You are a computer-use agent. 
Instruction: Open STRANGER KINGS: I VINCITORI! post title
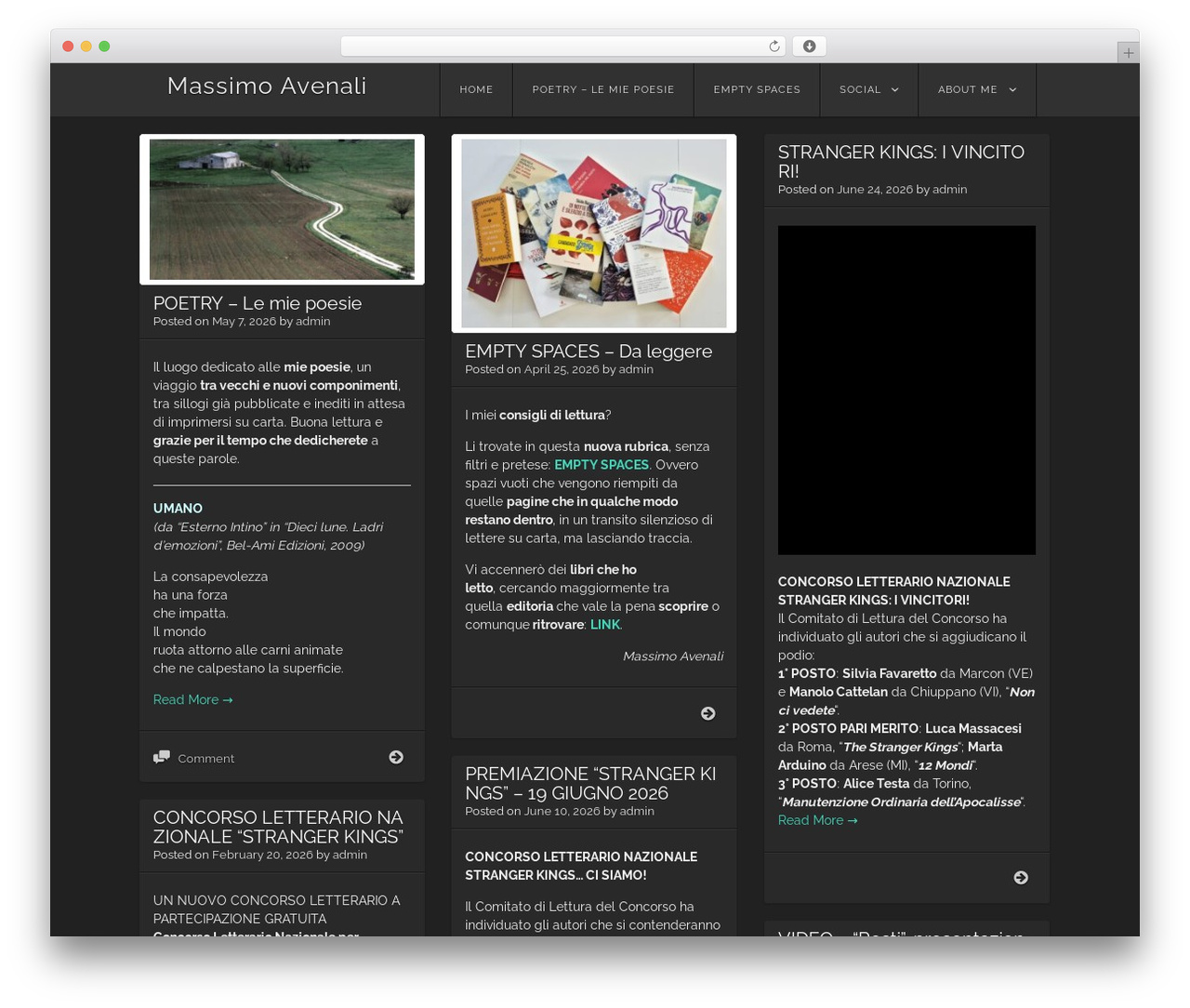[901, 162]
